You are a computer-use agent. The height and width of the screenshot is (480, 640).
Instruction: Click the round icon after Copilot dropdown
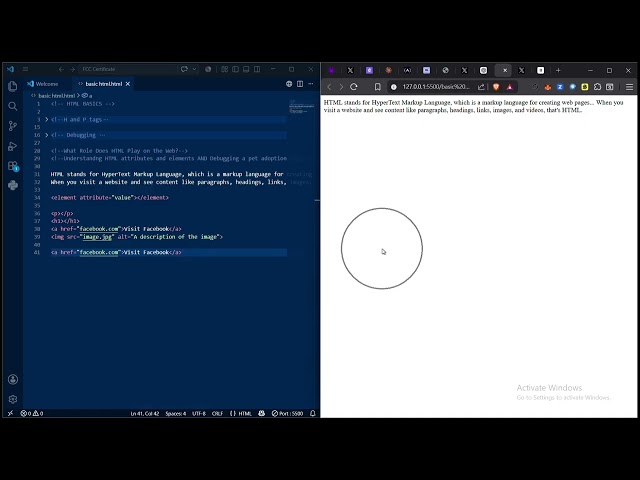pos(208,69)
